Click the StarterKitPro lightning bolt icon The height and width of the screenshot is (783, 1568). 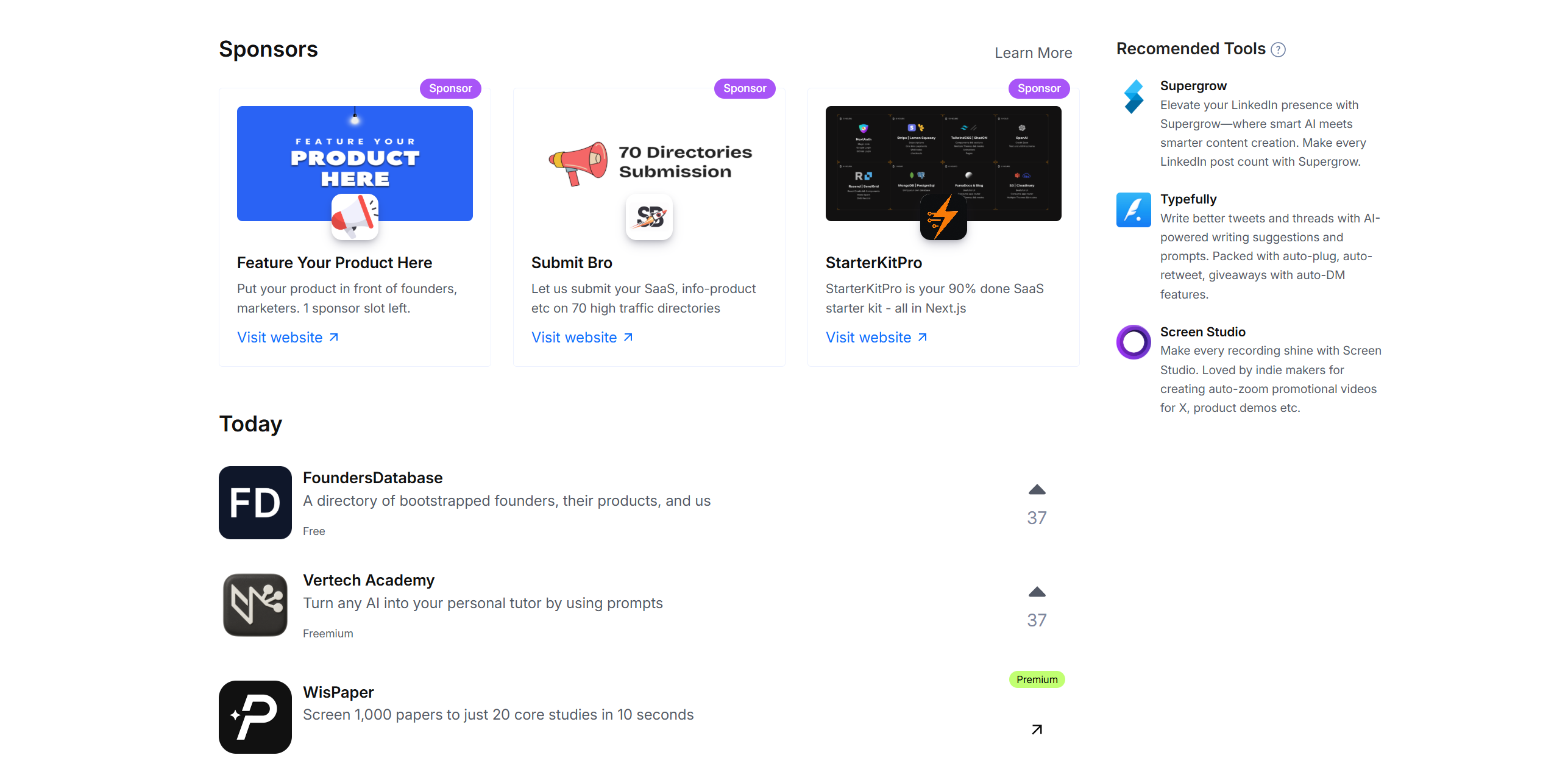(x=943, y=216)
